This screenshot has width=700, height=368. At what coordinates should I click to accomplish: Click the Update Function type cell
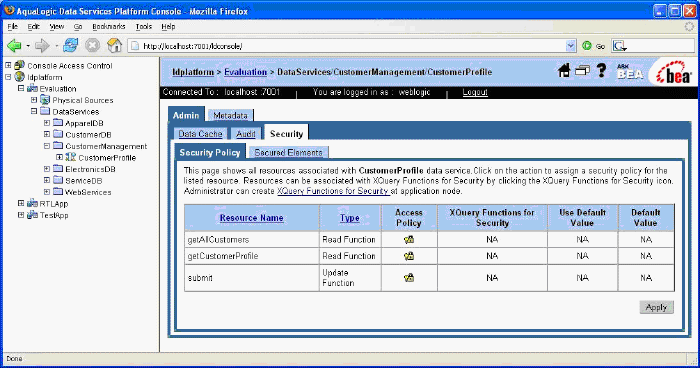(x=350, y=278)
